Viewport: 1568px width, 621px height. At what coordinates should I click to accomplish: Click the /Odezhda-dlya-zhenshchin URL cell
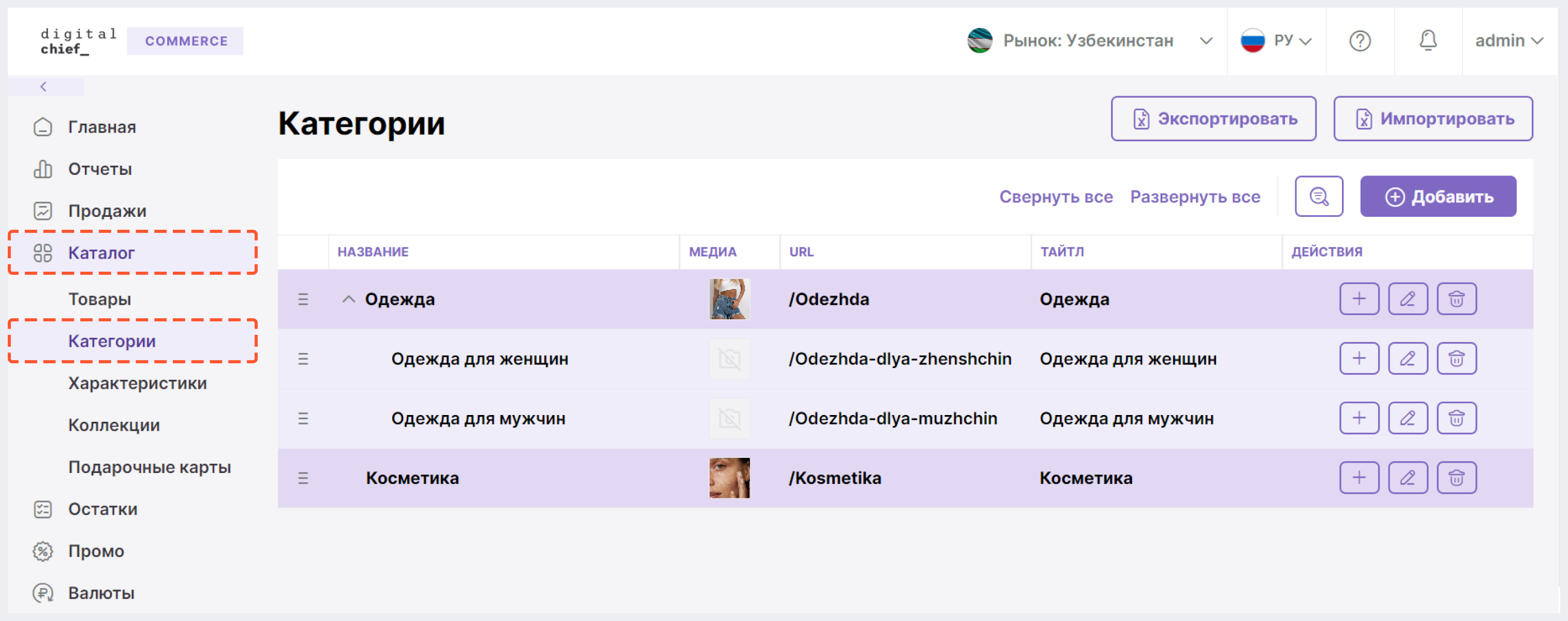click(900, 359)
